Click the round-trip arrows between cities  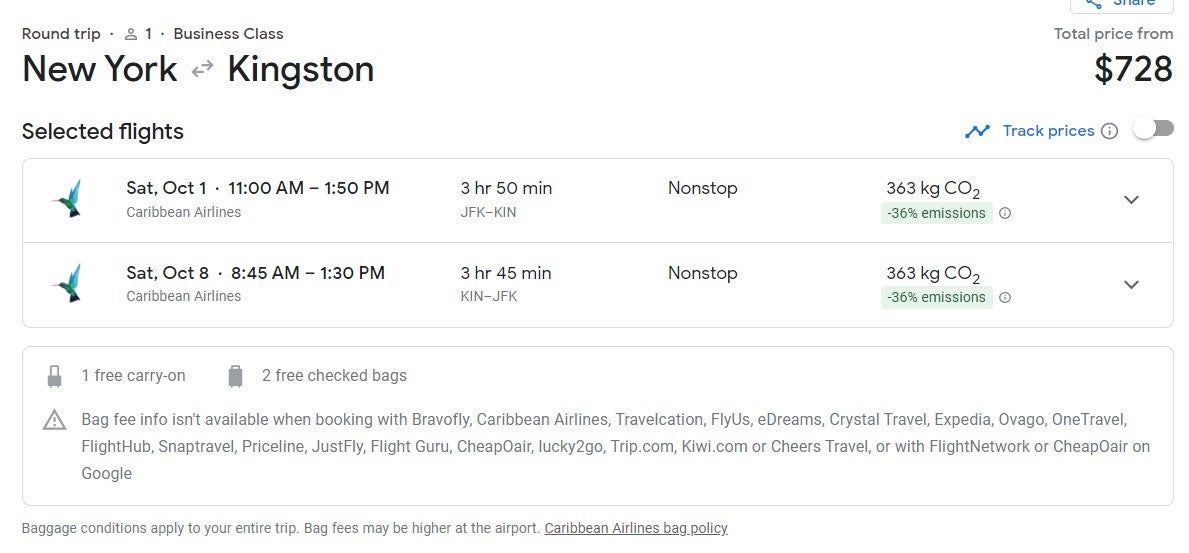coord(203,69)
